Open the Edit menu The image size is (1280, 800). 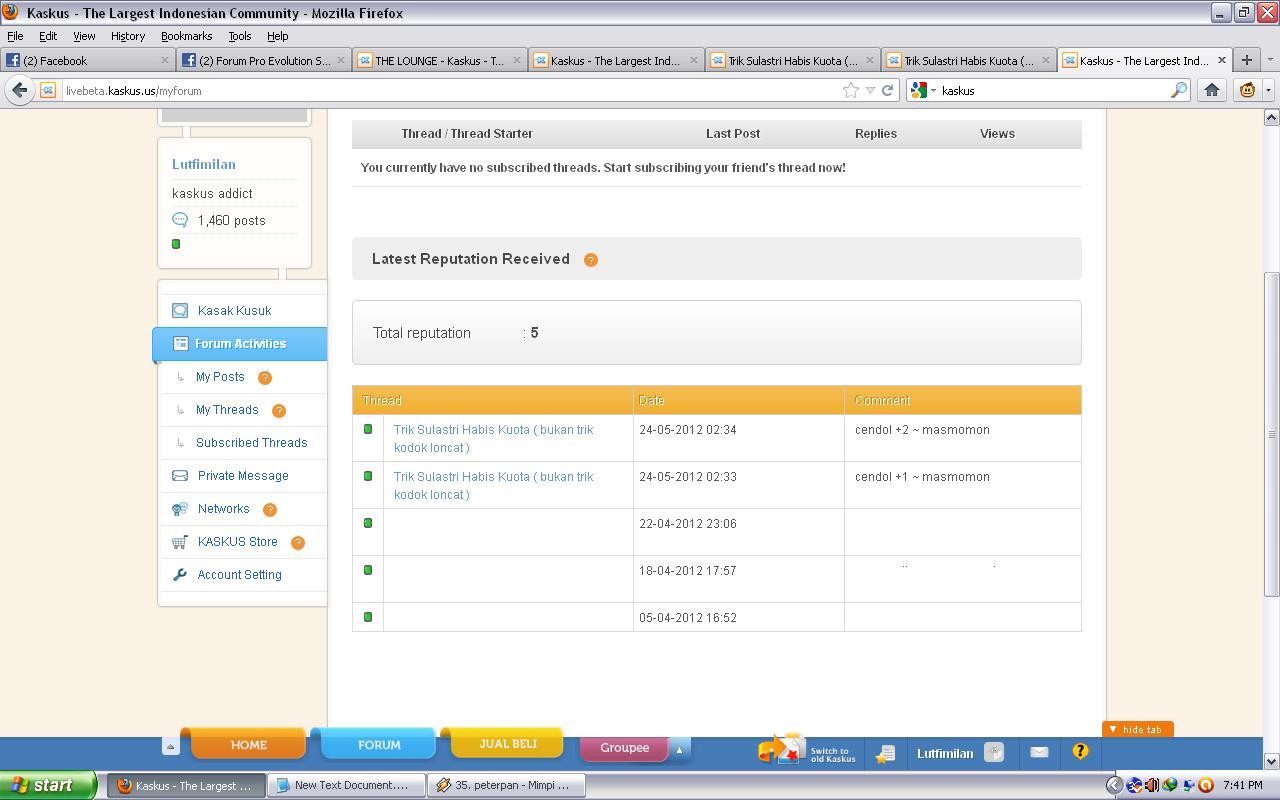click(47, 36)
